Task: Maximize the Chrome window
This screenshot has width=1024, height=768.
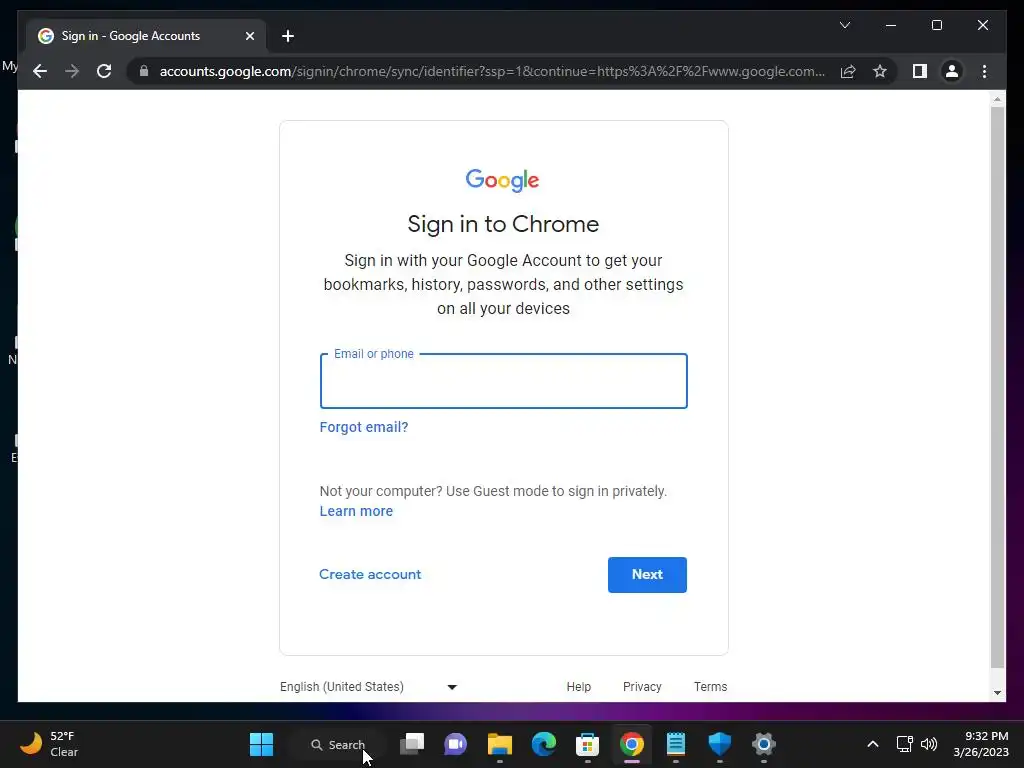Action: pos(936,25)
